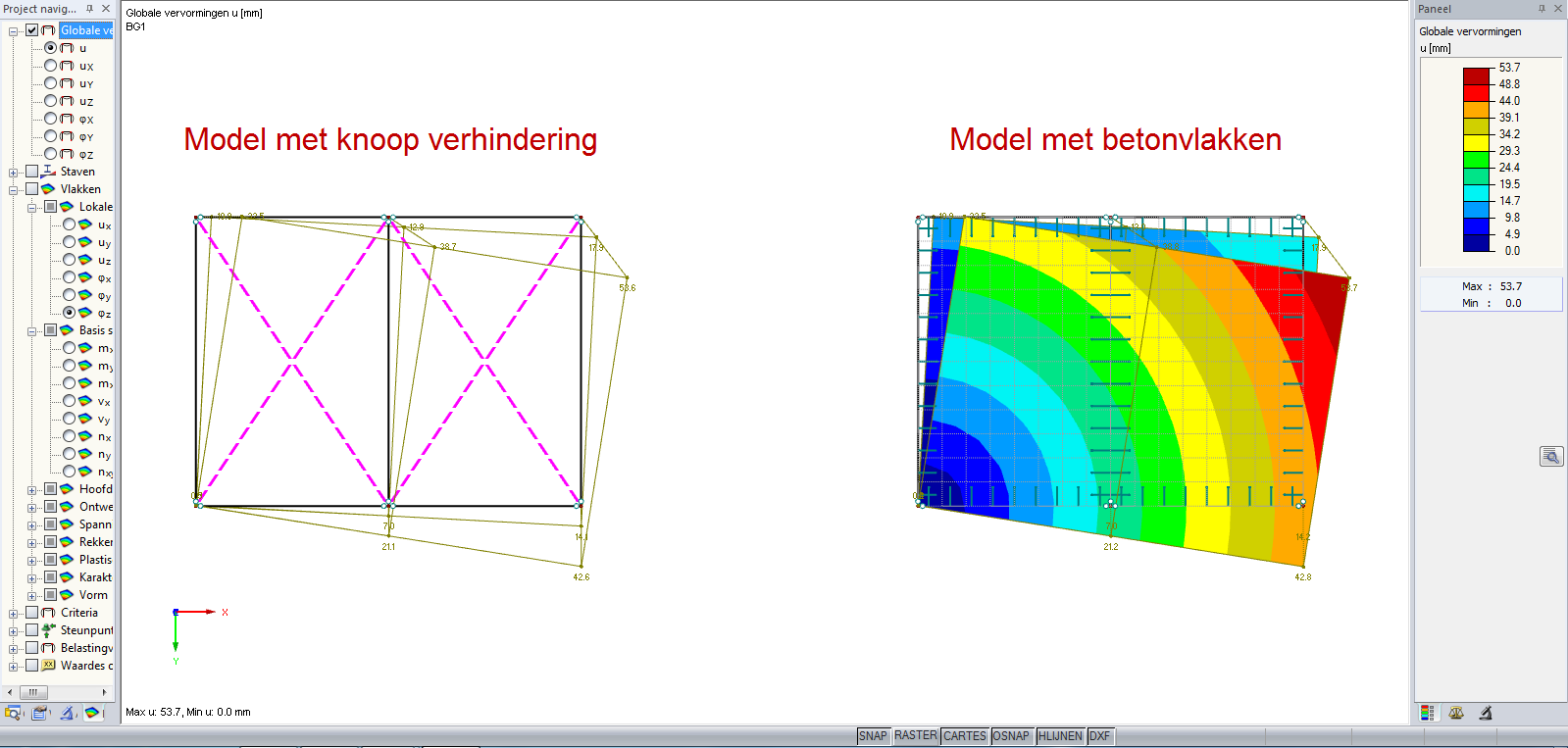This screenshot has height=748, width=1568.
Task: Click the Vlakken surface icon
Action: [x=48, y=189]
